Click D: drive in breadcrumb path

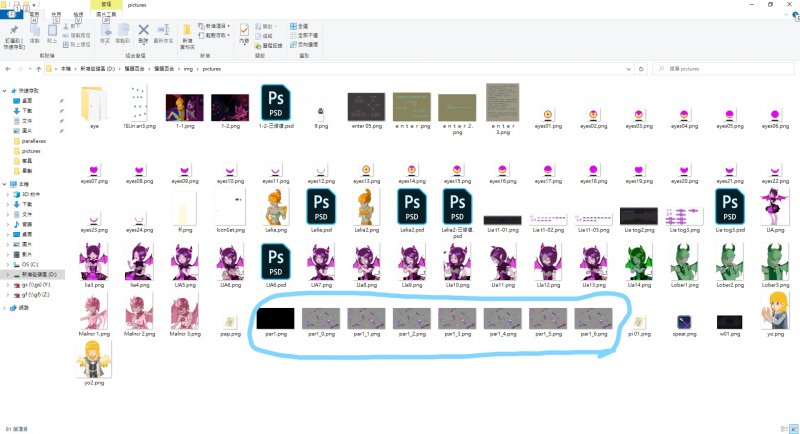97,69
